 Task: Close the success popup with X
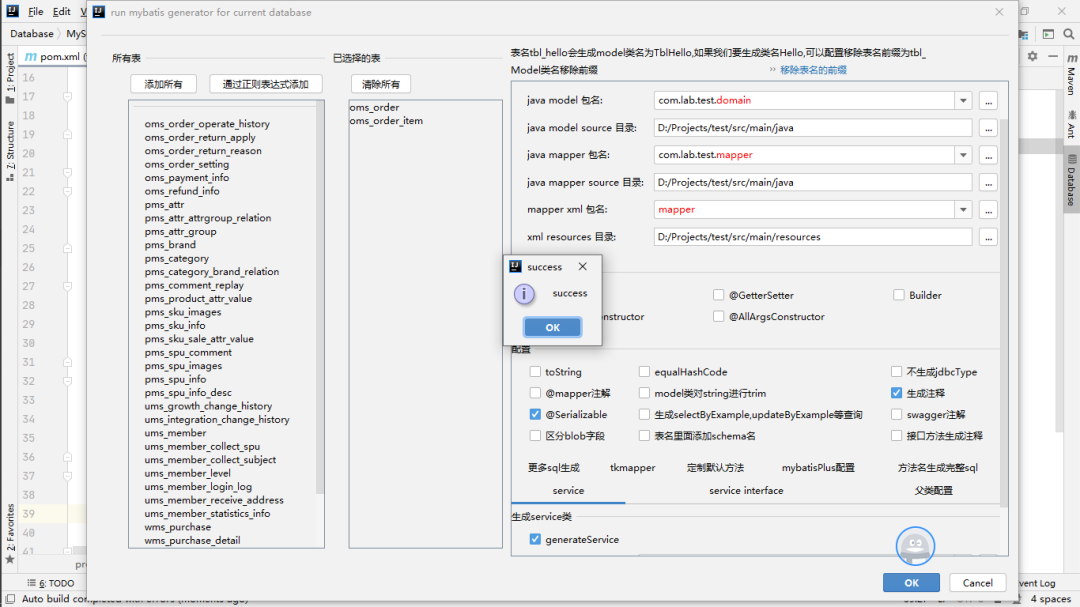coord(582,267)
